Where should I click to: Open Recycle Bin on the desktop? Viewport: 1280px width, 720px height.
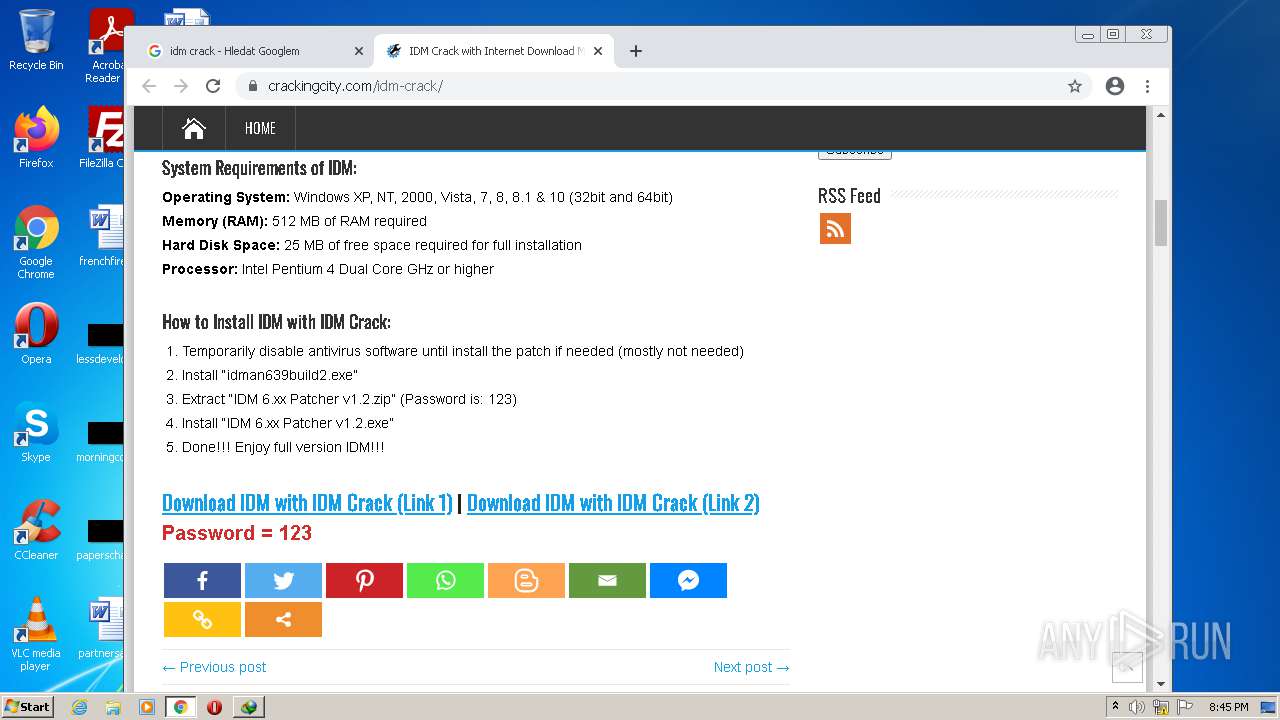coord(36,40)
